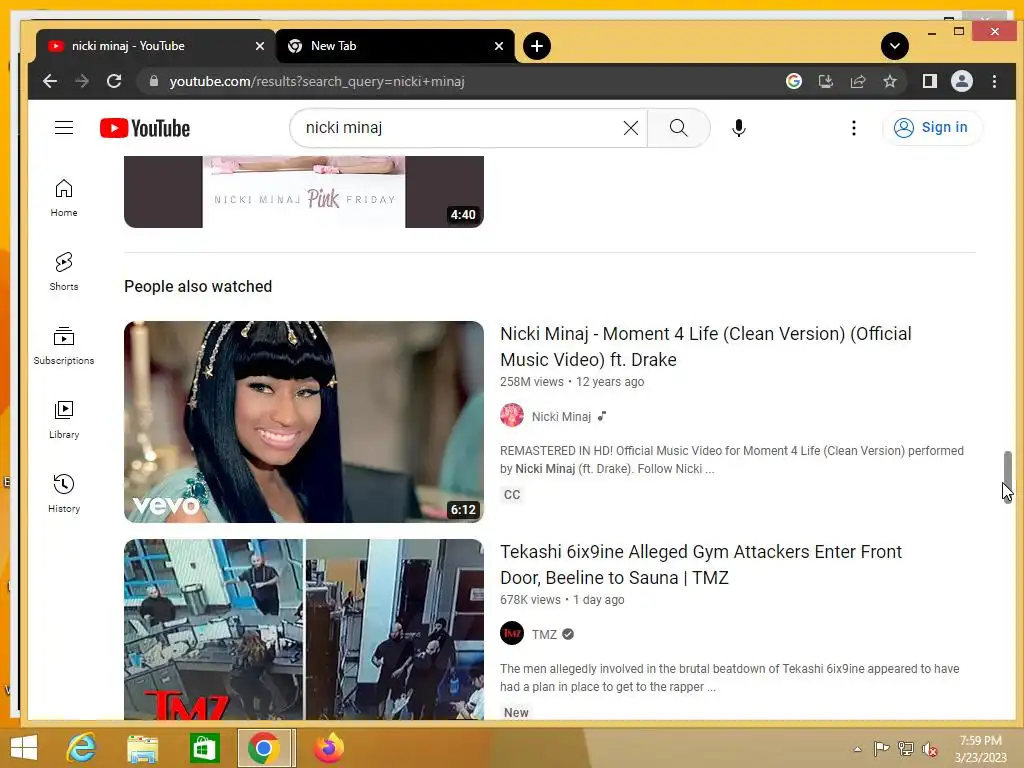Open the Nicki Minaj channel avatar

[x=512, y=415]
